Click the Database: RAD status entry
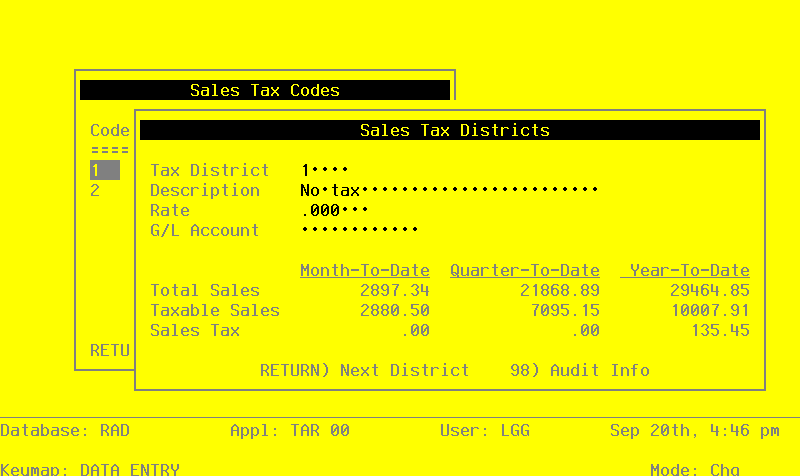Screen dimensions: 800x476 (x=65, y=431)
